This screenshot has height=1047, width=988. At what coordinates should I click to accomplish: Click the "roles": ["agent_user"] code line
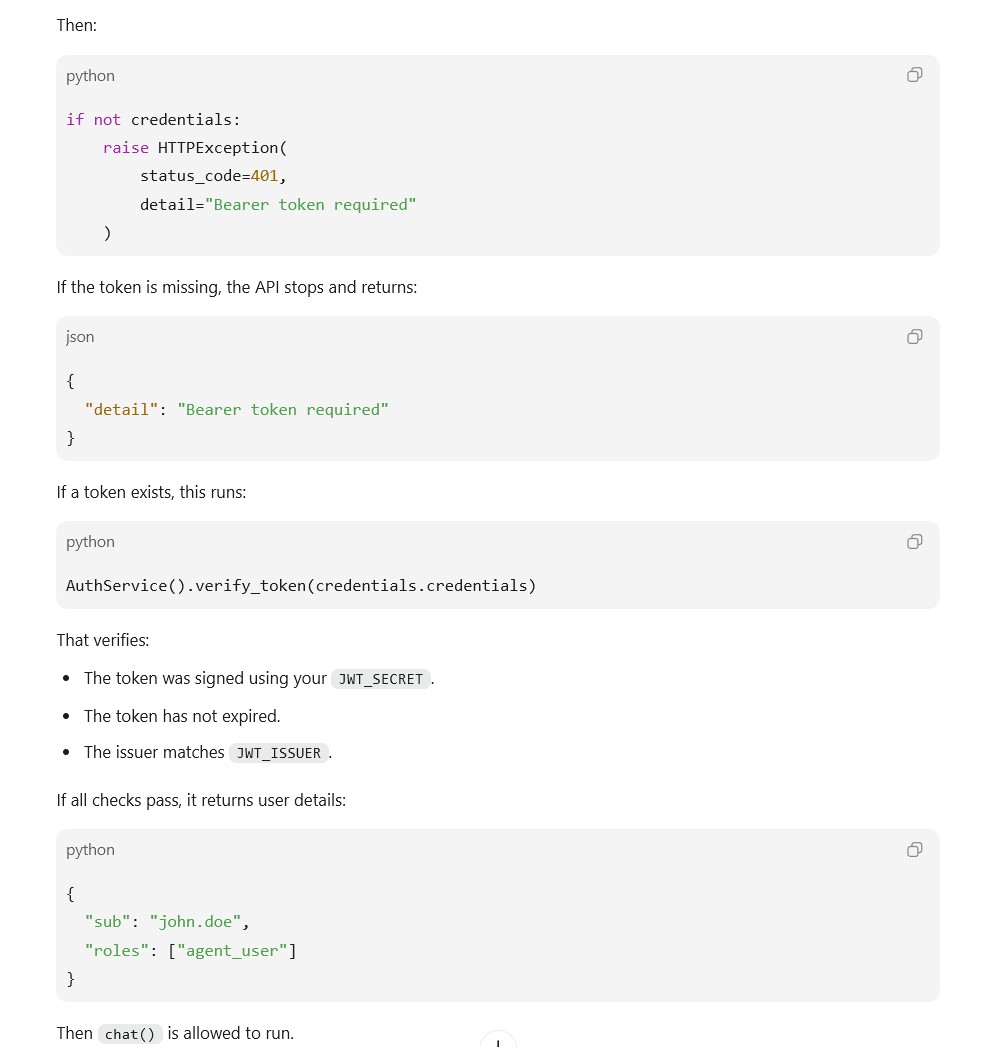tap(190, 951)
